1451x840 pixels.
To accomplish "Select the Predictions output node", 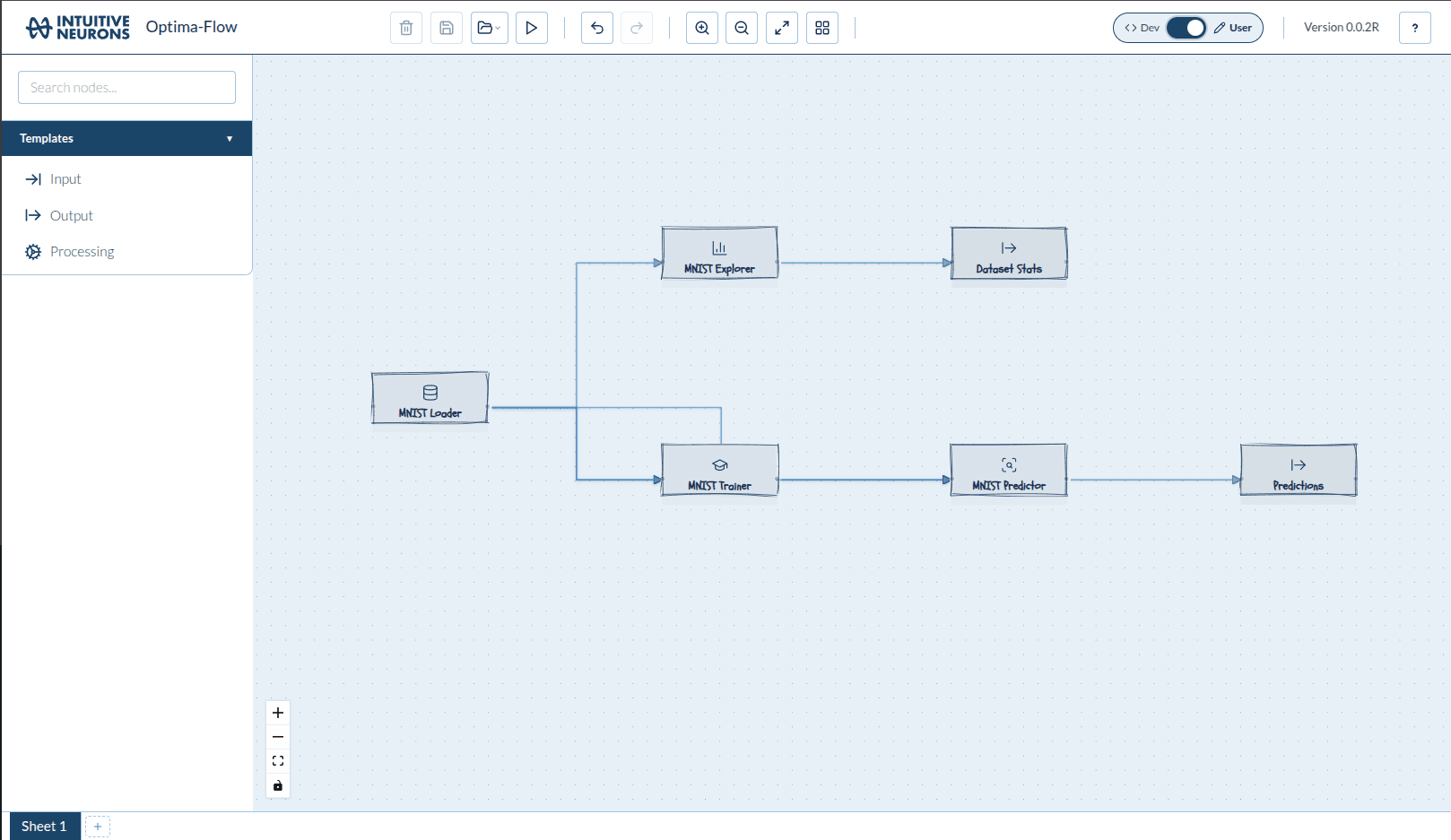I will [1299, 470].
